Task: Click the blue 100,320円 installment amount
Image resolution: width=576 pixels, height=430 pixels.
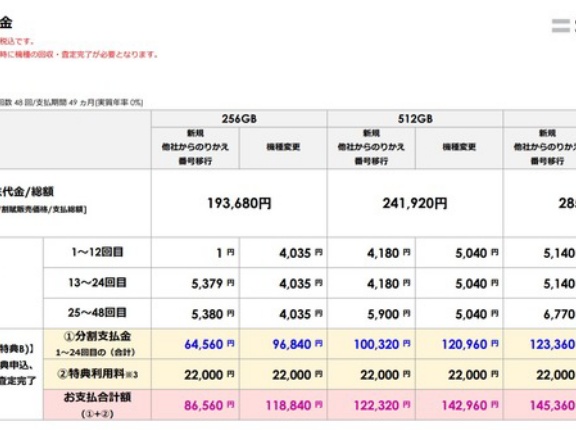Action: click(x=382, y=344)
